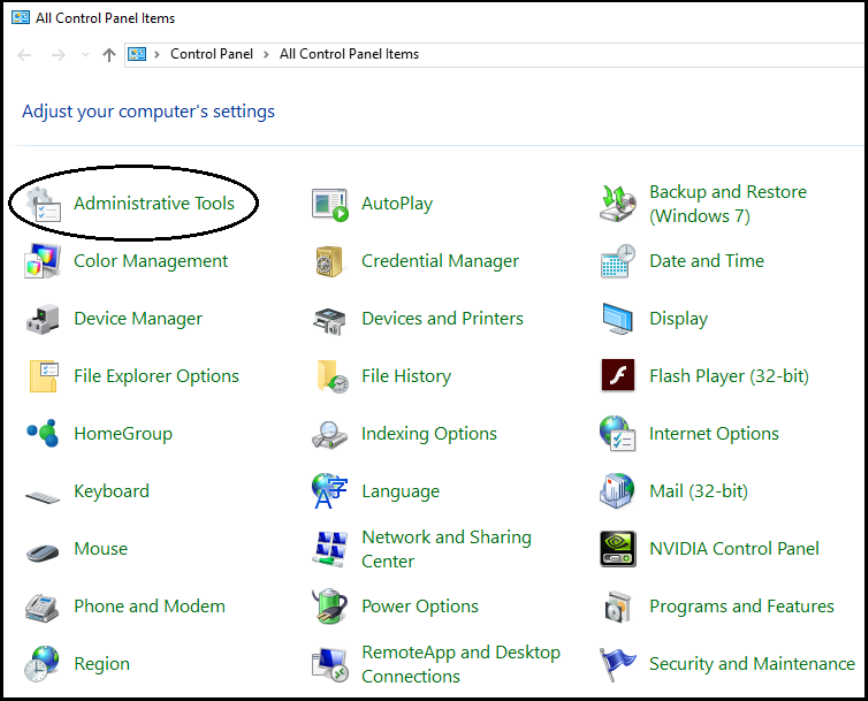Click the Color Management icon
Viewport: 868px width, 701px height.
tap(43, 261)
